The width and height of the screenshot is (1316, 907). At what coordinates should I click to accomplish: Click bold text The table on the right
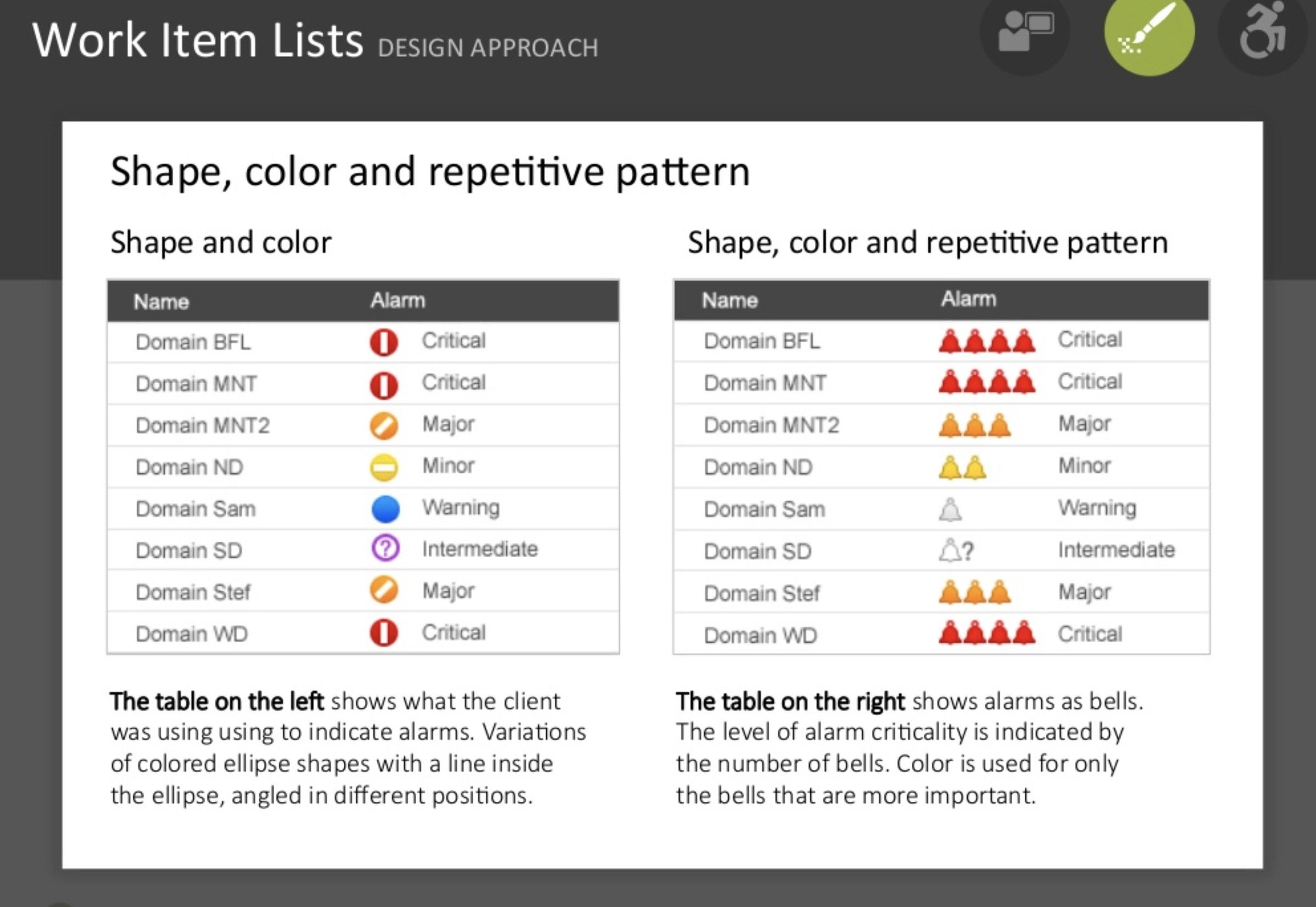coord(790,701)
